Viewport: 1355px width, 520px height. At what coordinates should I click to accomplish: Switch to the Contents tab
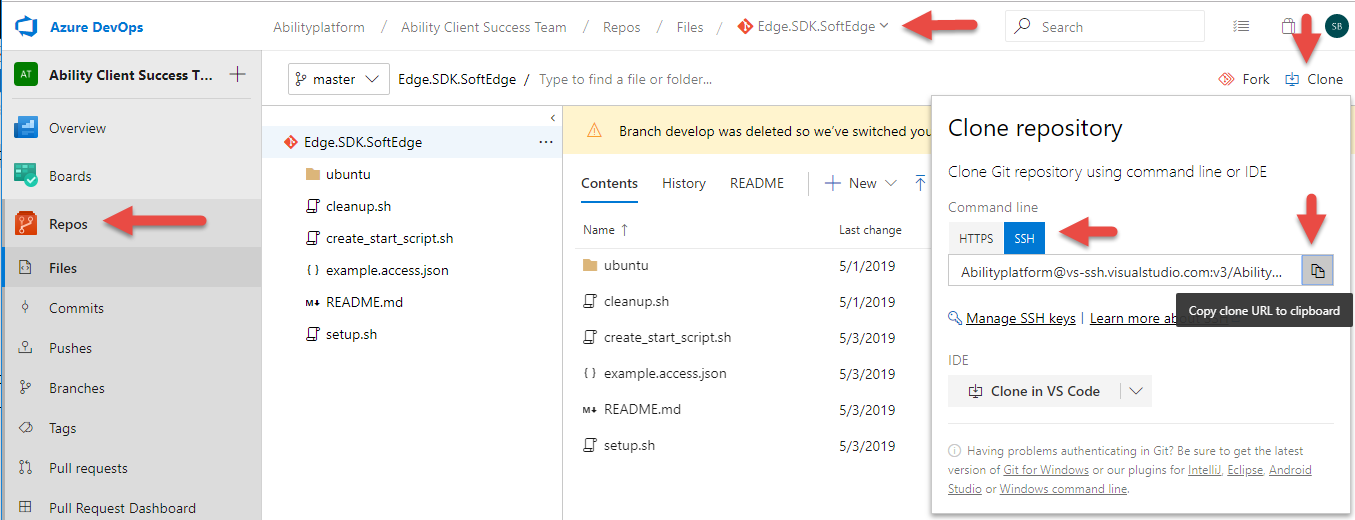(609, 183)
